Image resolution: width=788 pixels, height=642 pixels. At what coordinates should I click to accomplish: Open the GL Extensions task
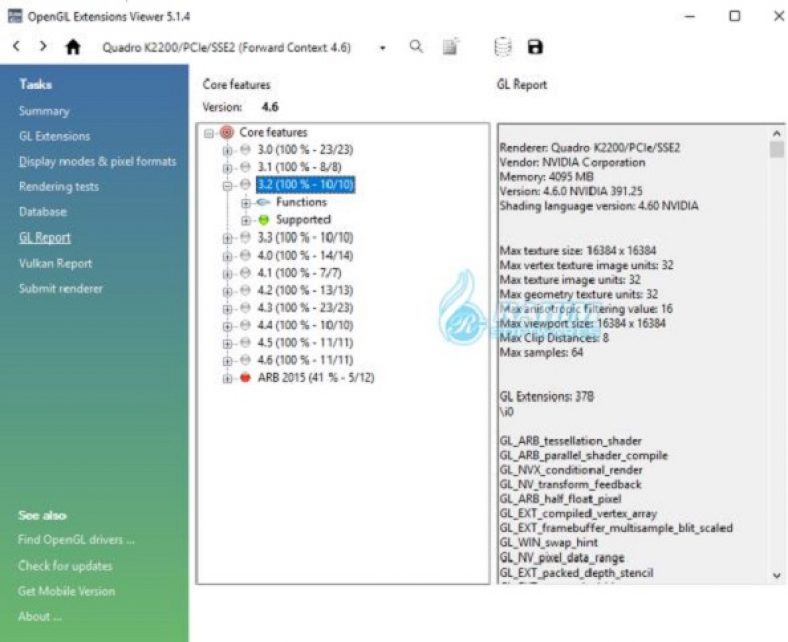tap(54, 136)
